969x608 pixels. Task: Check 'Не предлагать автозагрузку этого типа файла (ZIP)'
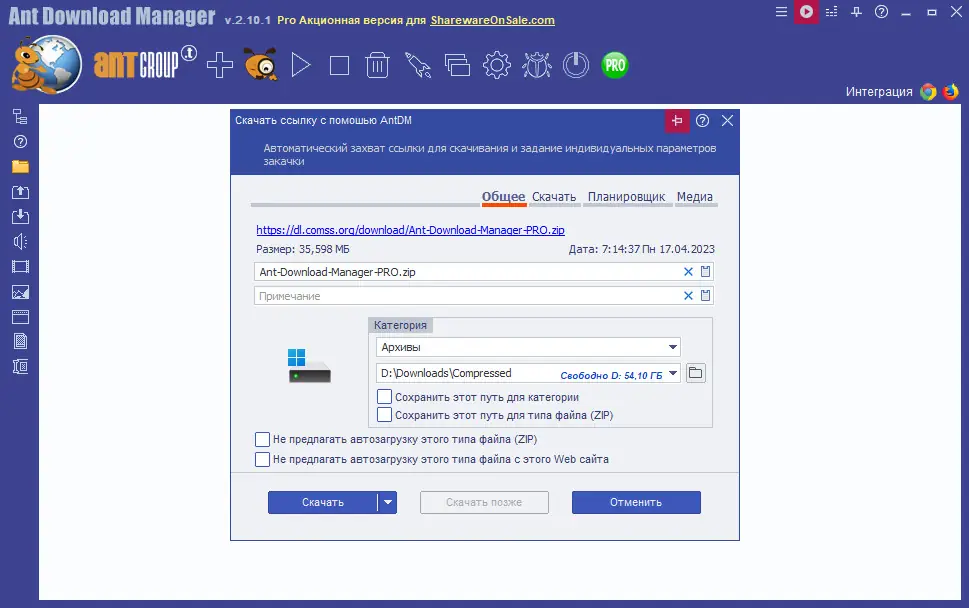pos(263,438)
